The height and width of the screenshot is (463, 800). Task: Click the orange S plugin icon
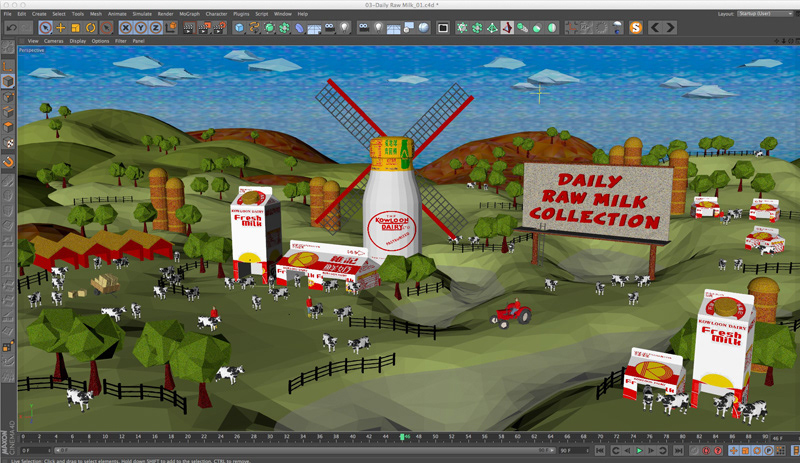(635, 28)
